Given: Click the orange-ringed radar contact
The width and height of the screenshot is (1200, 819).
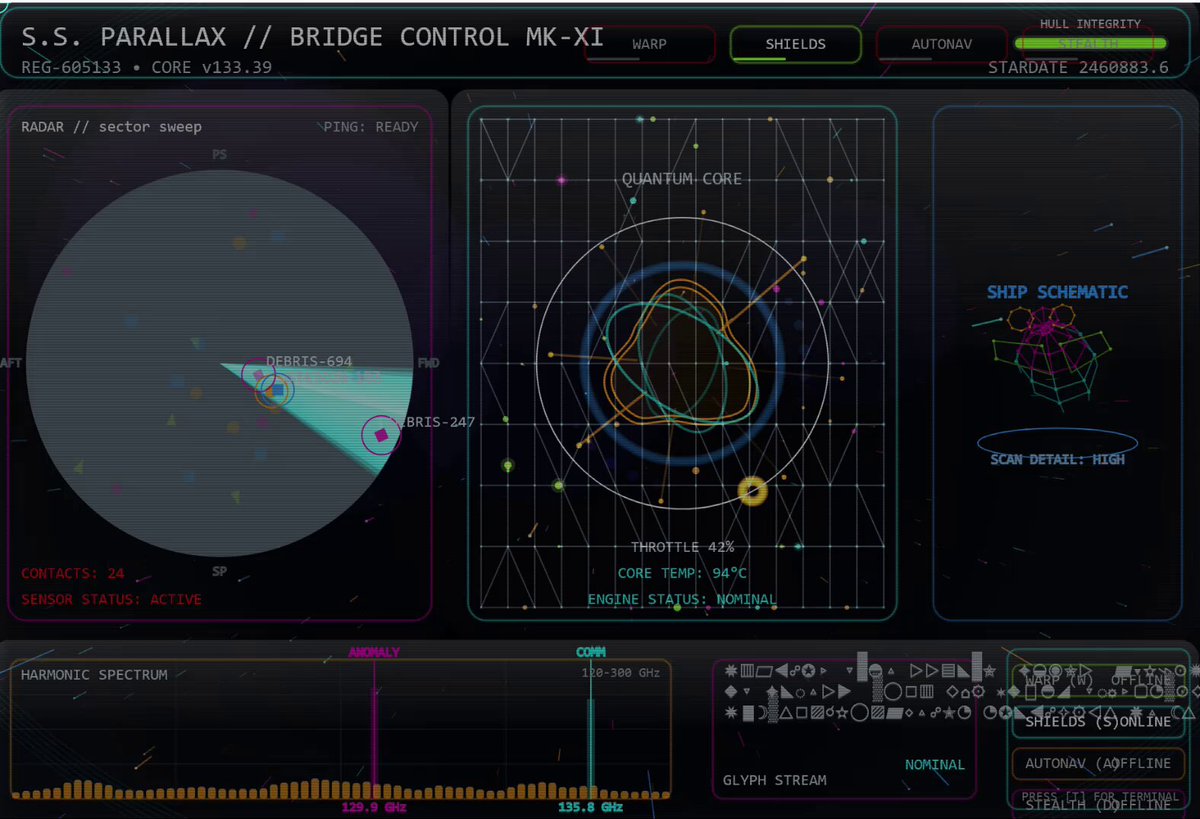Looking at the screenshot, I should coord(274,391).
